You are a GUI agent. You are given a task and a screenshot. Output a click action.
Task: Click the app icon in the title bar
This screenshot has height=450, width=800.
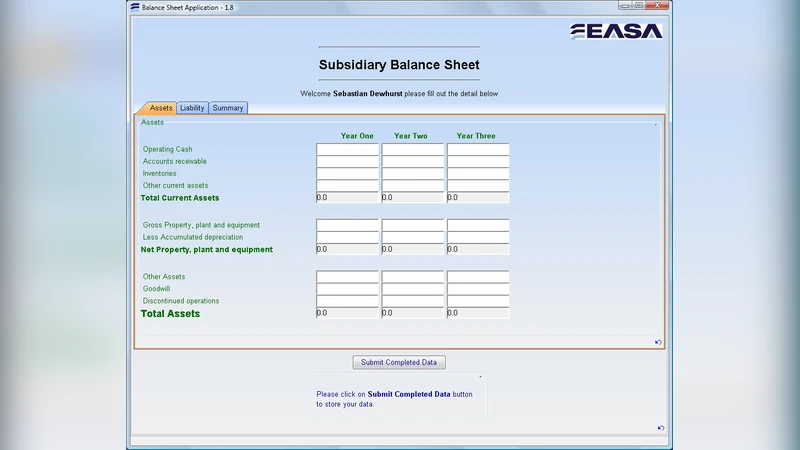(x=135, y=7)
